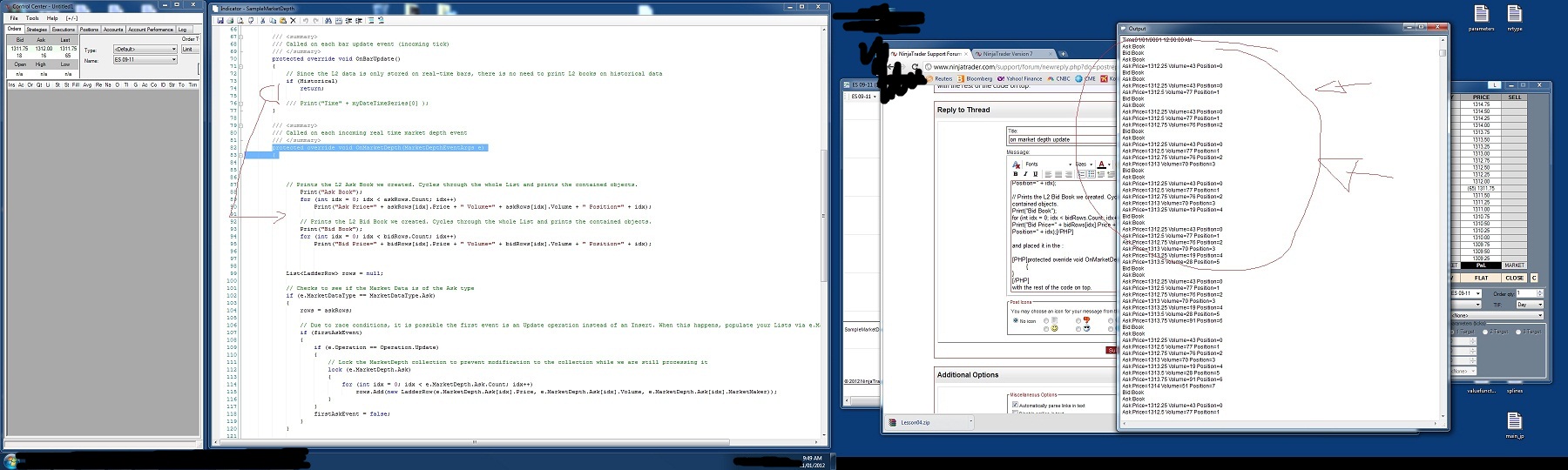Open the Help menu in Control Center
Image resolution: width=1568 pixels, height=470 pixels.
[52, 17]
